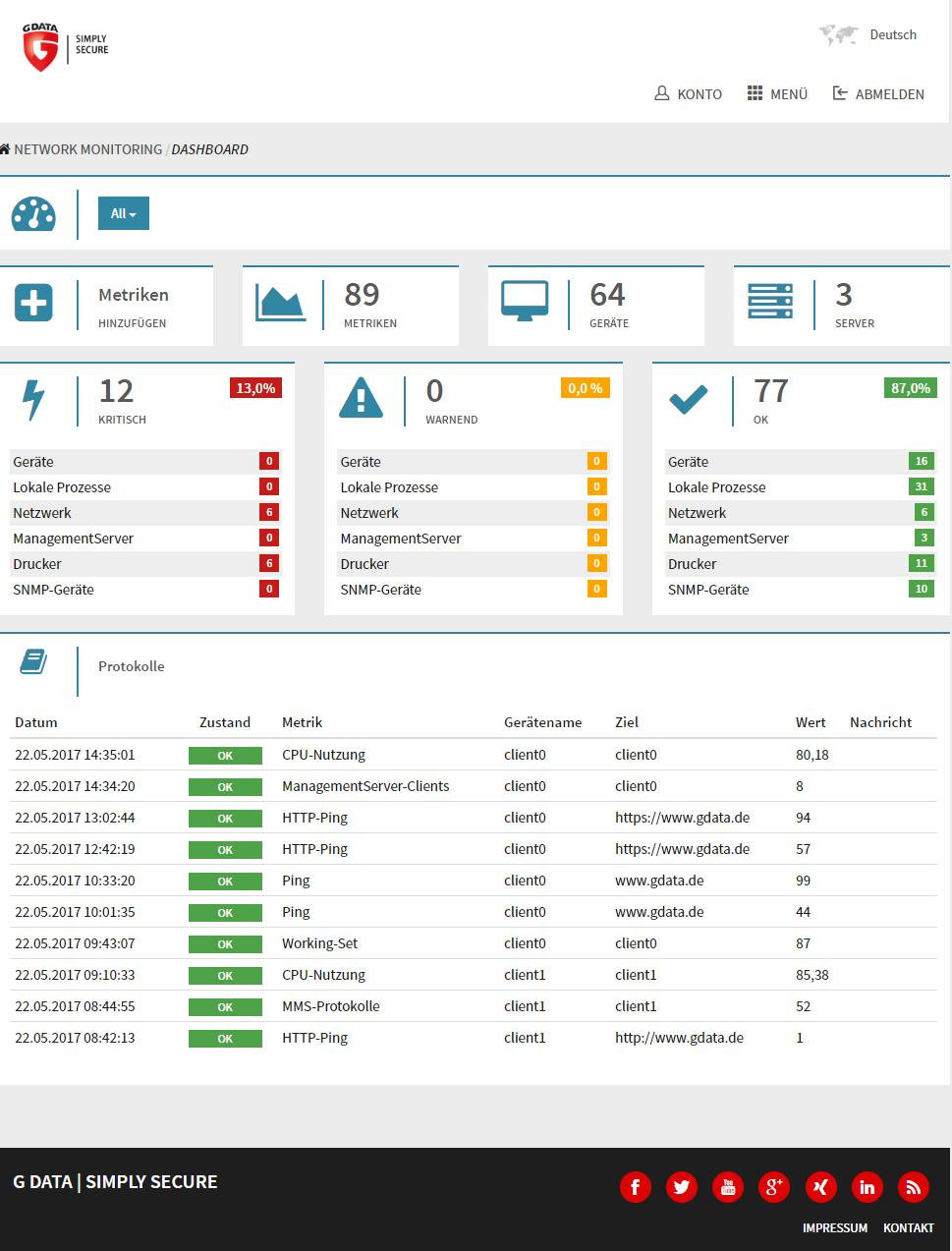Open the IMPRESSUM footer link

point(834,1227)
